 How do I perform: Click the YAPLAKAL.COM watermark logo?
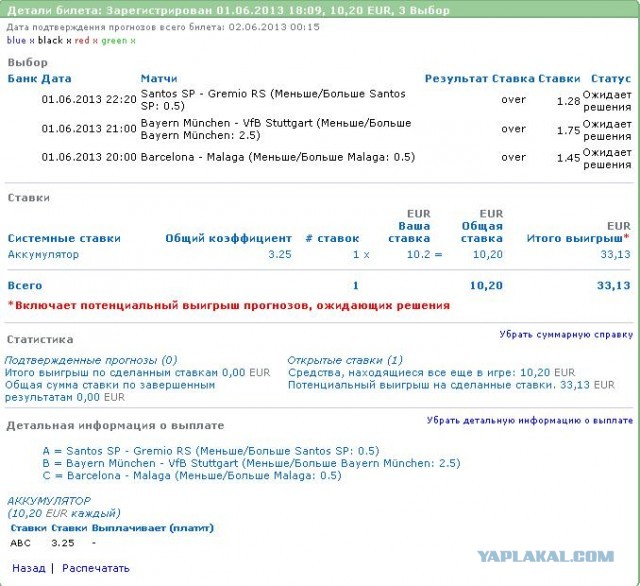click(544, 556)
